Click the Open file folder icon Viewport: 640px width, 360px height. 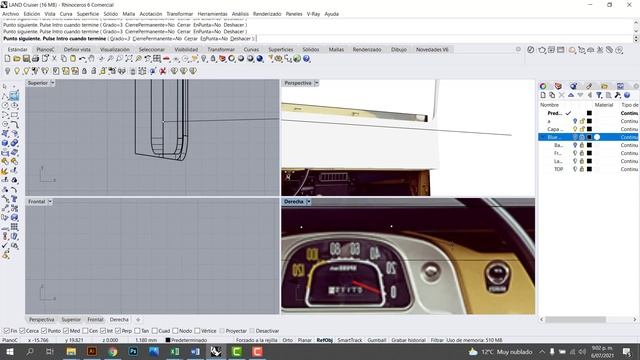(17, 59)
